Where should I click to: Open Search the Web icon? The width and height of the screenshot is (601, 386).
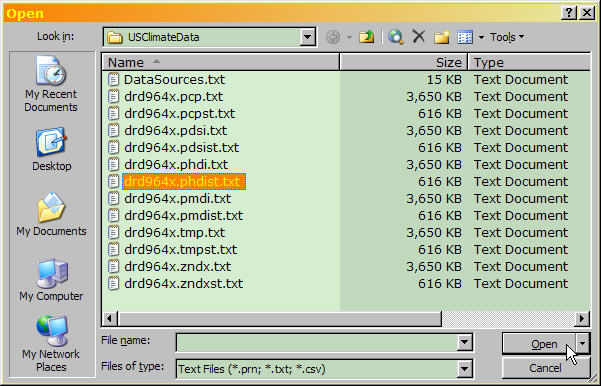coord(396,37)
